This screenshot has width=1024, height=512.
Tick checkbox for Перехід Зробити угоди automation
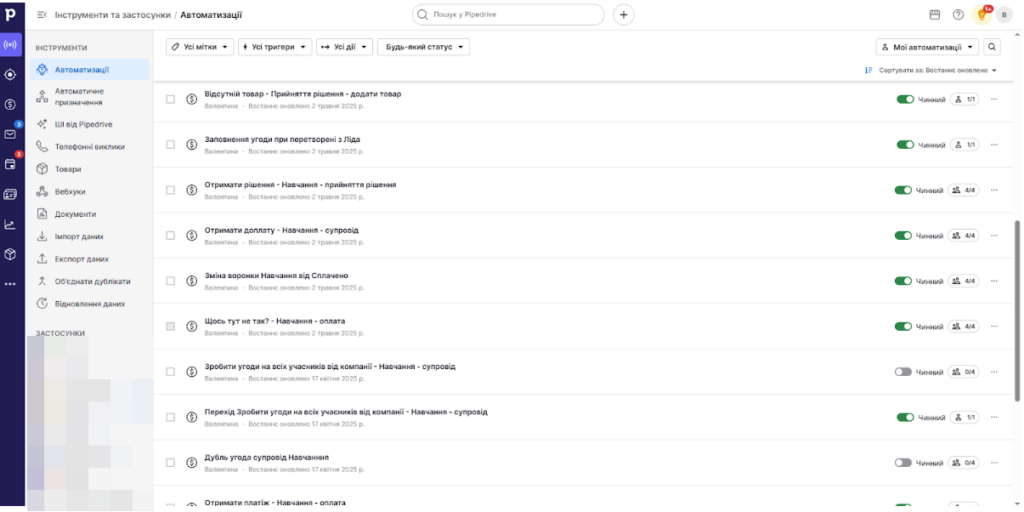(x=170, y=417)
